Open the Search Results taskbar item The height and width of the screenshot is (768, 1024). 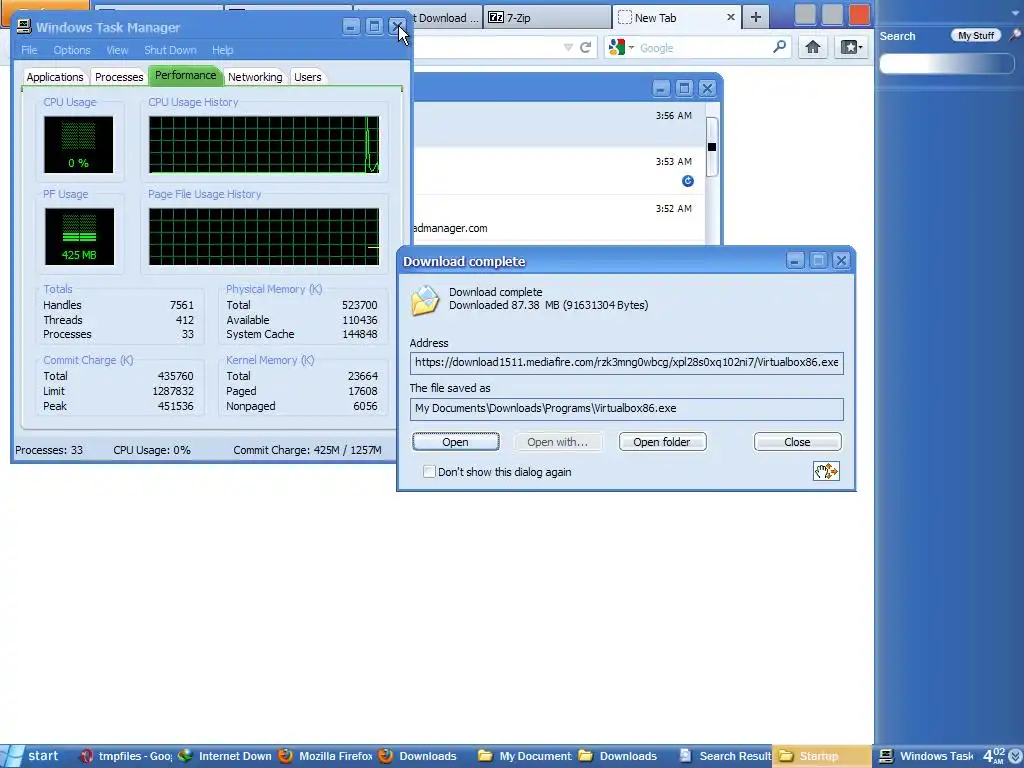pyautogui.click(x=726, y=756)
